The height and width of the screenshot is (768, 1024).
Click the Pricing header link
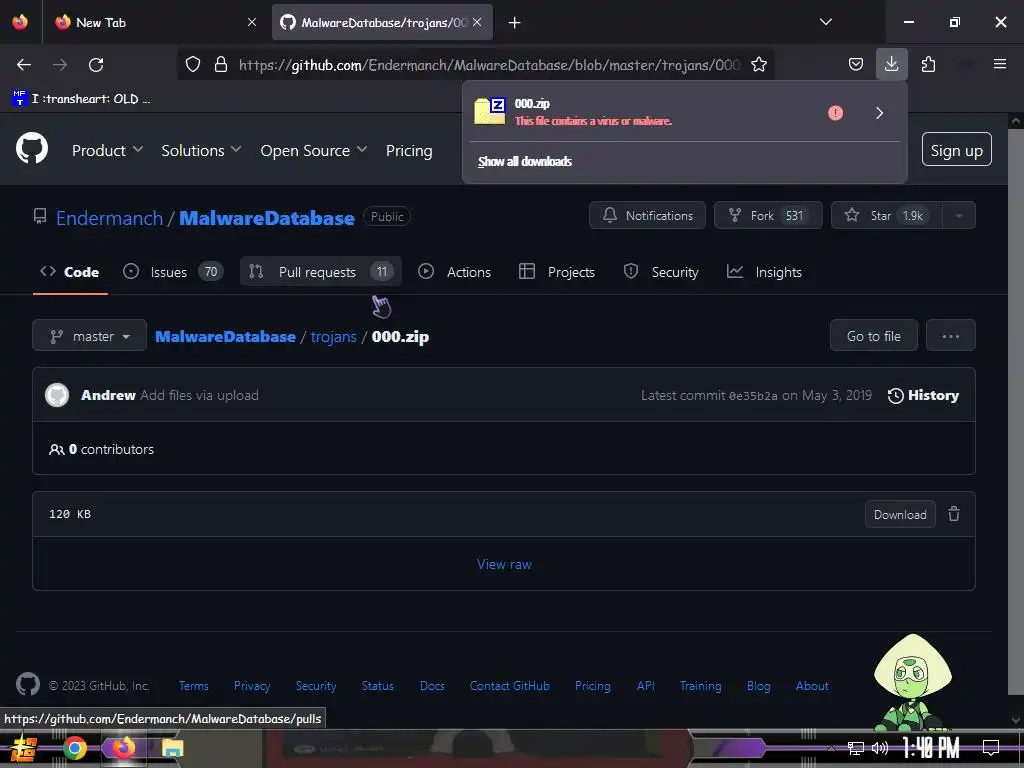(x=409, y=150)
